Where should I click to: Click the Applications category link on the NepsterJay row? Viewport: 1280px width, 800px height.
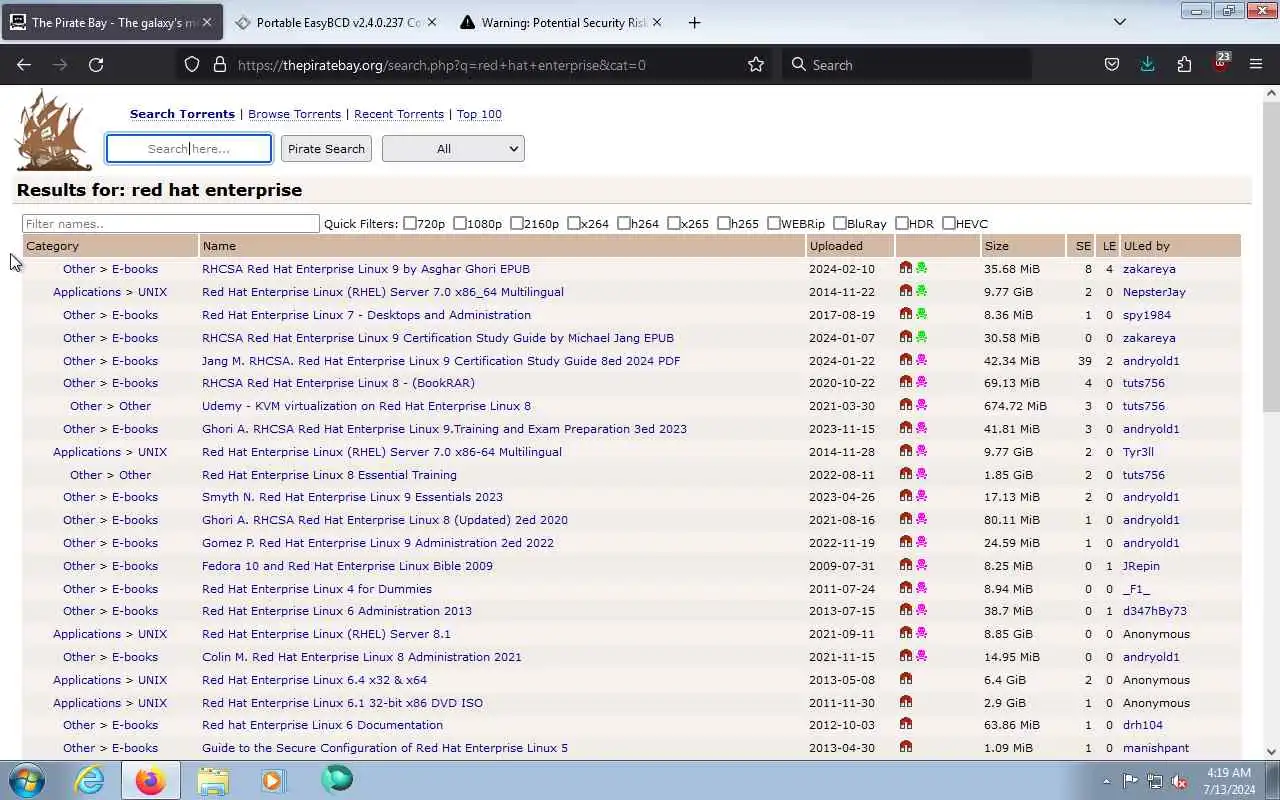(87, 291)
